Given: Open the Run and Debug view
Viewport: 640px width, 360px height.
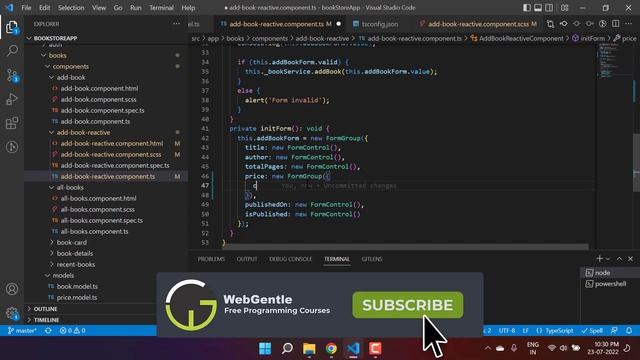Looking at the screenshot, I should click(x=12, y=99).
